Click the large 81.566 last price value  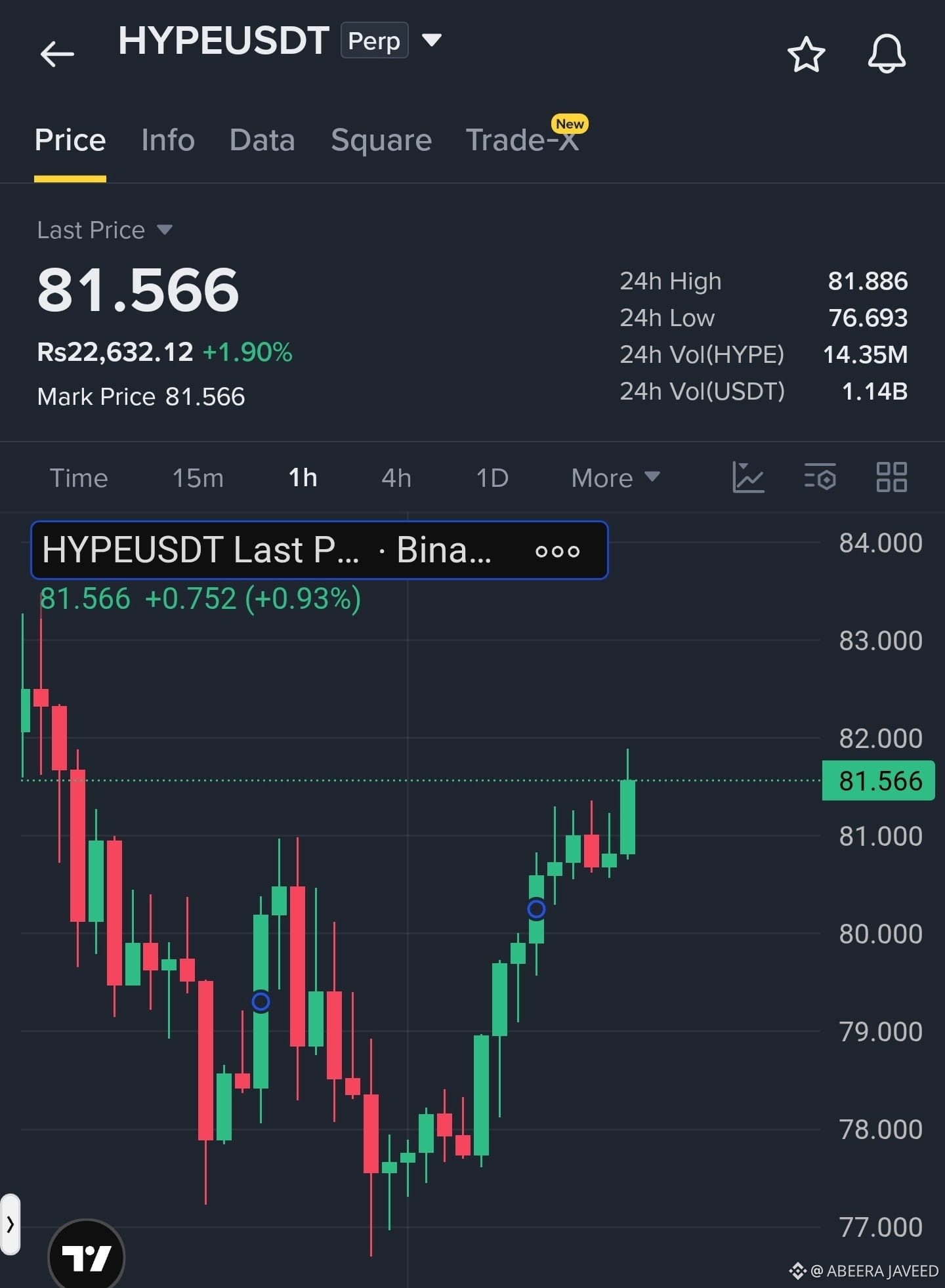[x=138, y=289]
